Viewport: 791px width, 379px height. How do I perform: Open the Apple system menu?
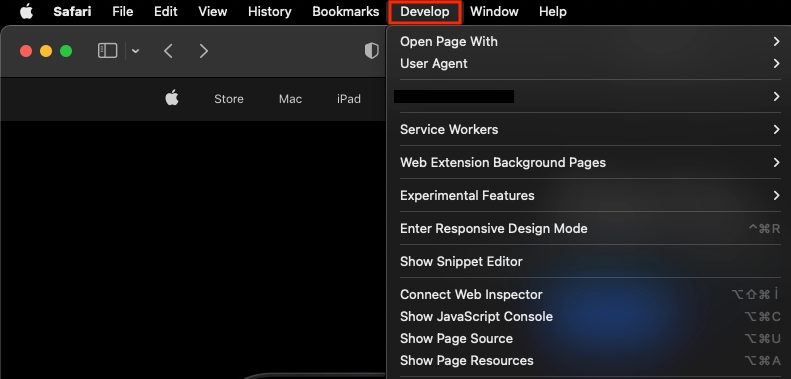(26, 11)
